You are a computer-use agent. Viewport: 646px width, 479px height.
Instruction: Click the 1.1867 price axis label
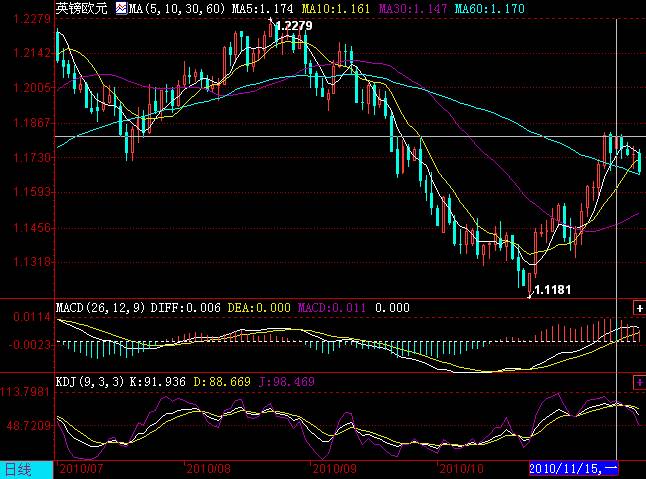point(32,123)
